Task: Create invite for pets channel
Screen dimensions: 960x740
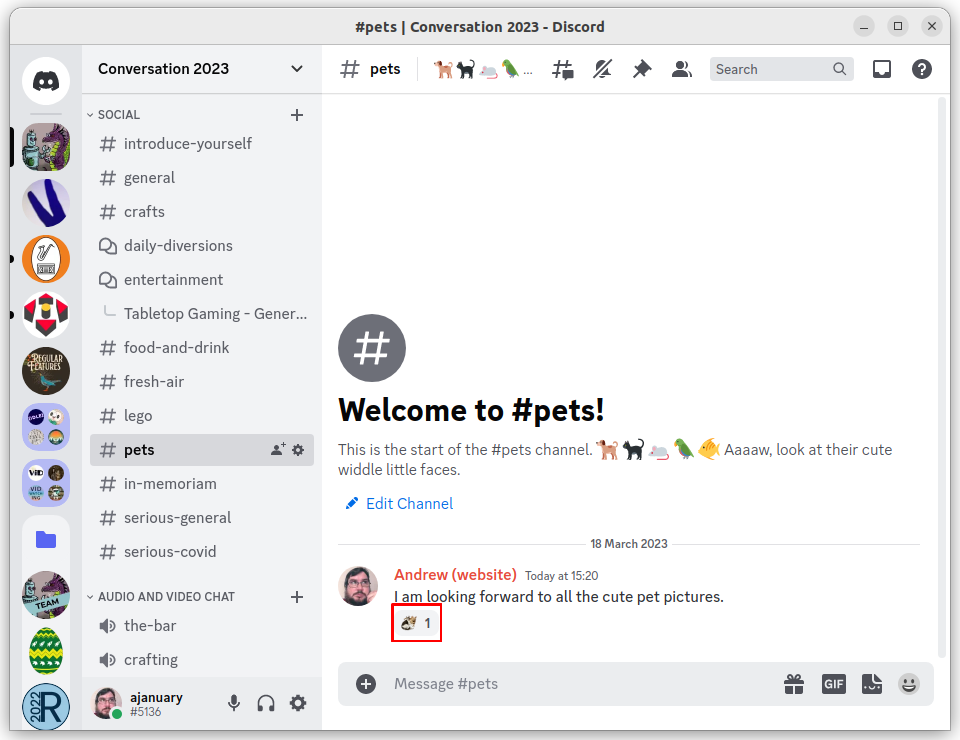Action: pos(278,450)
